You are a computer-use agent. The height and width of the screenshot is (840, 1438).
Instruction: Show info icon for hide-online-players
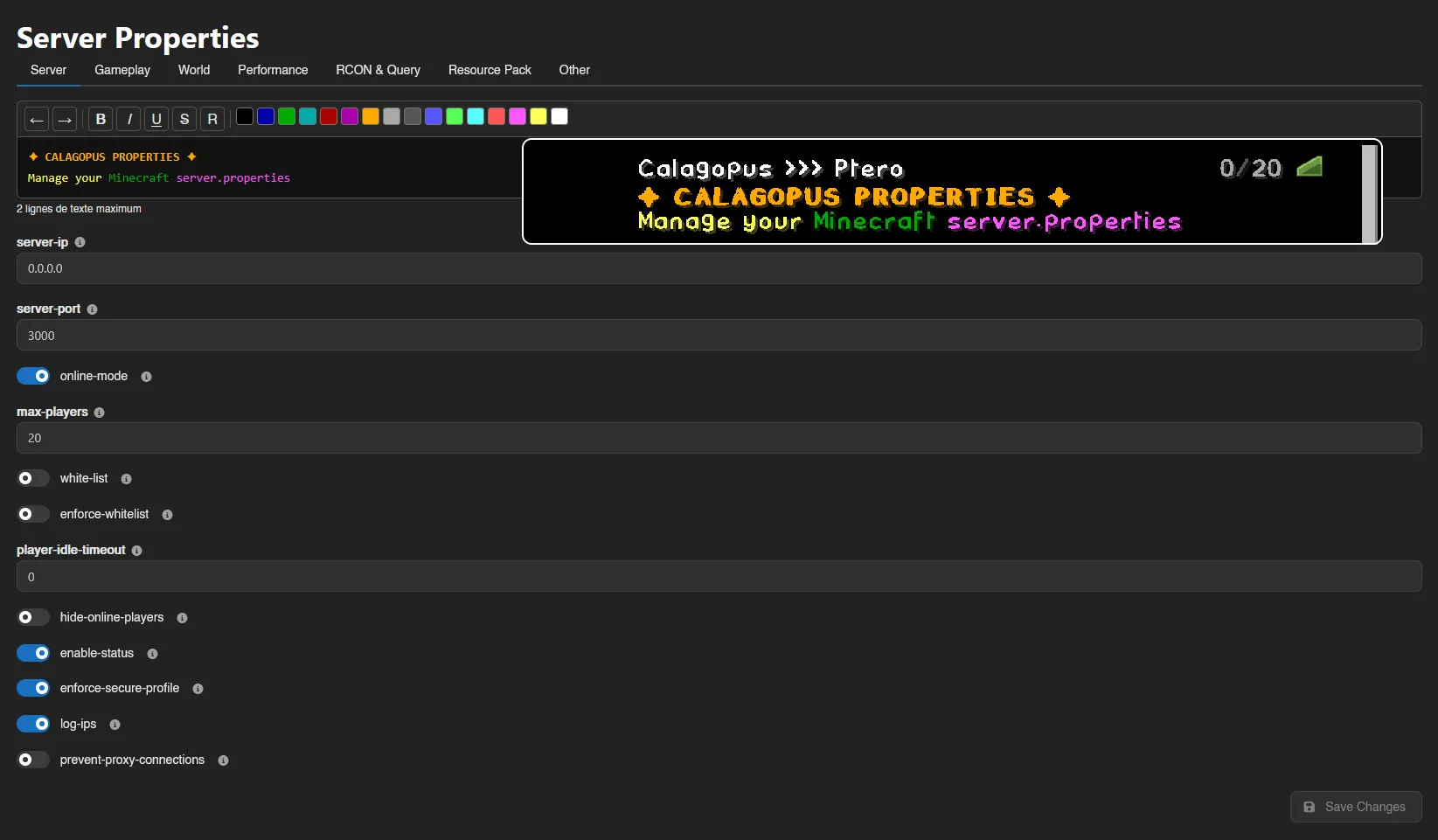click(x=182, y=618)
